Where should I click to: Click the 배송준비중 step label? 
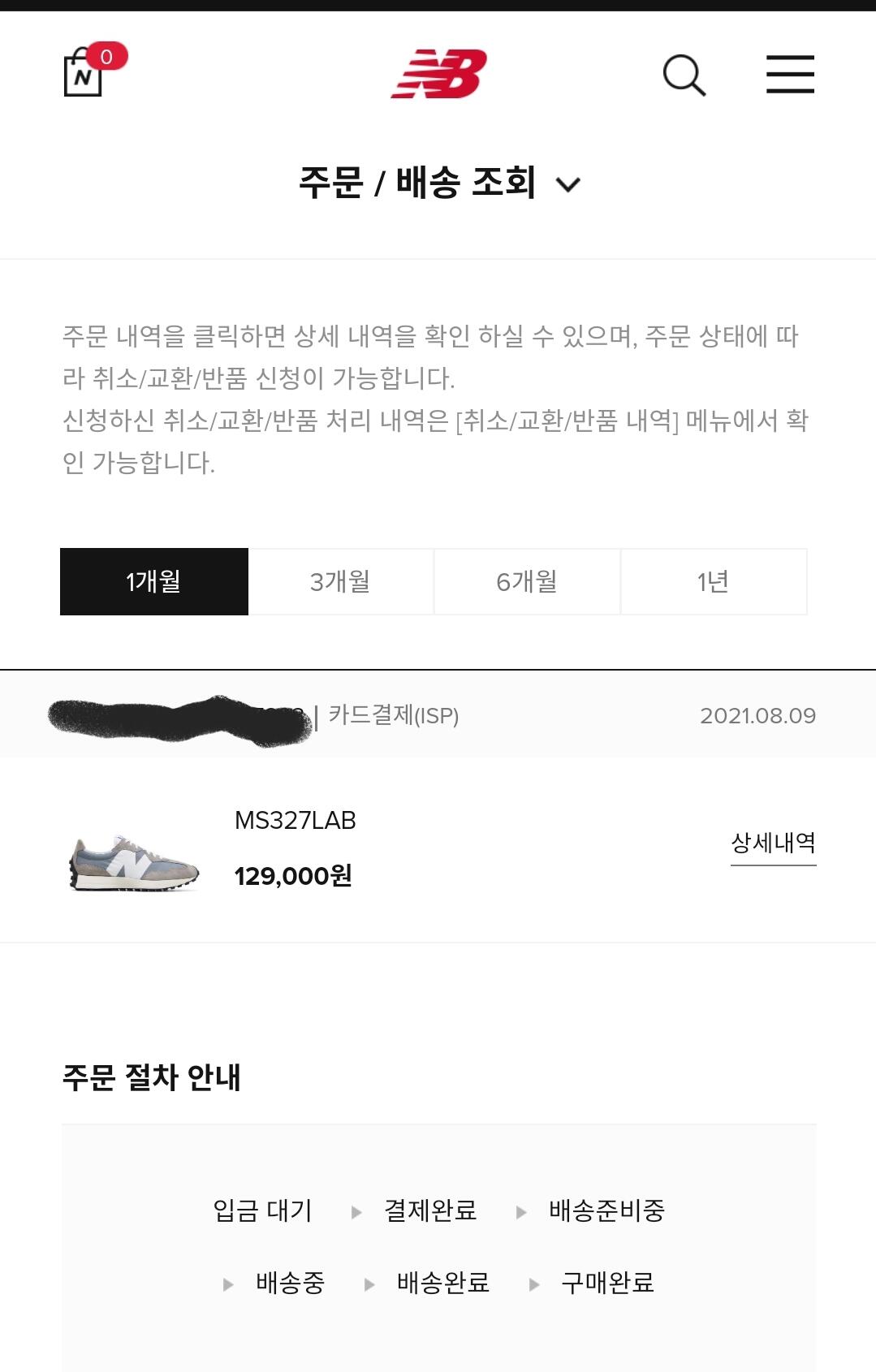point(606,1210)
